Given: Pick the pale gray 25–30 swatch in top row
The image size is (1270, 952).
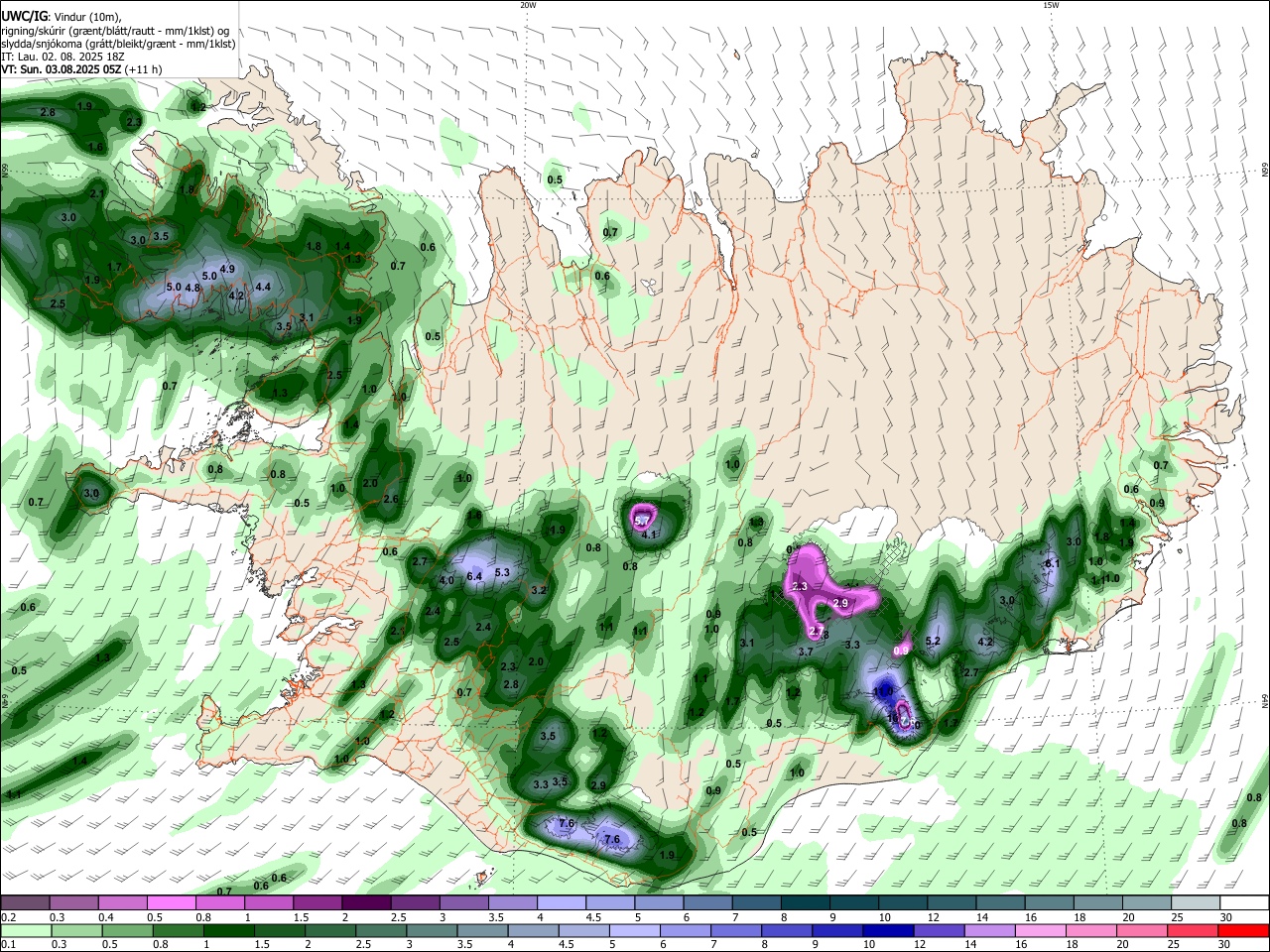Looking at the screenshot, I should [1196, 902].
